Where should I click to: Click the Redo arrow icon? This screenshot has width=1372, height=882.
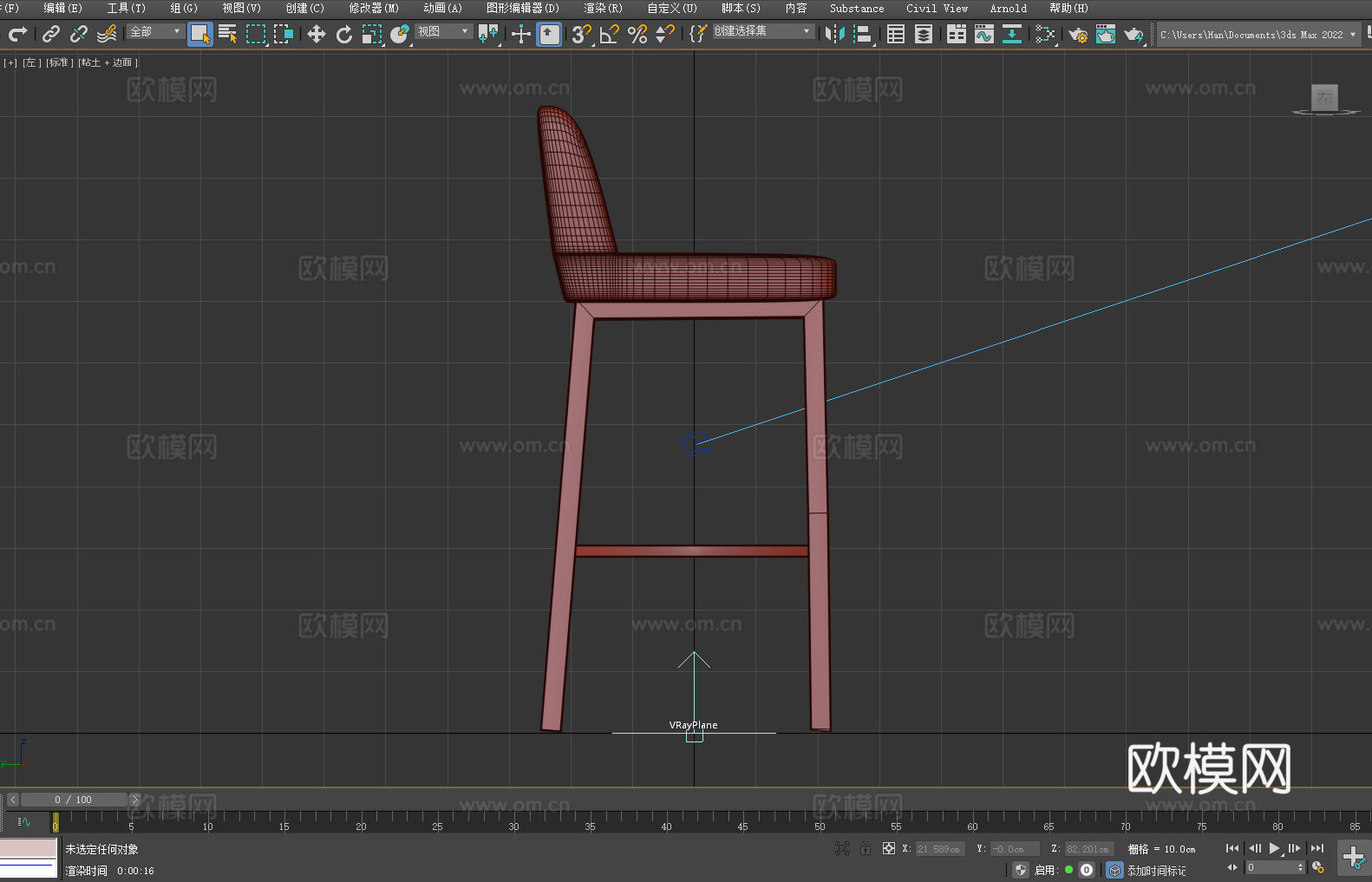(17, 34)
